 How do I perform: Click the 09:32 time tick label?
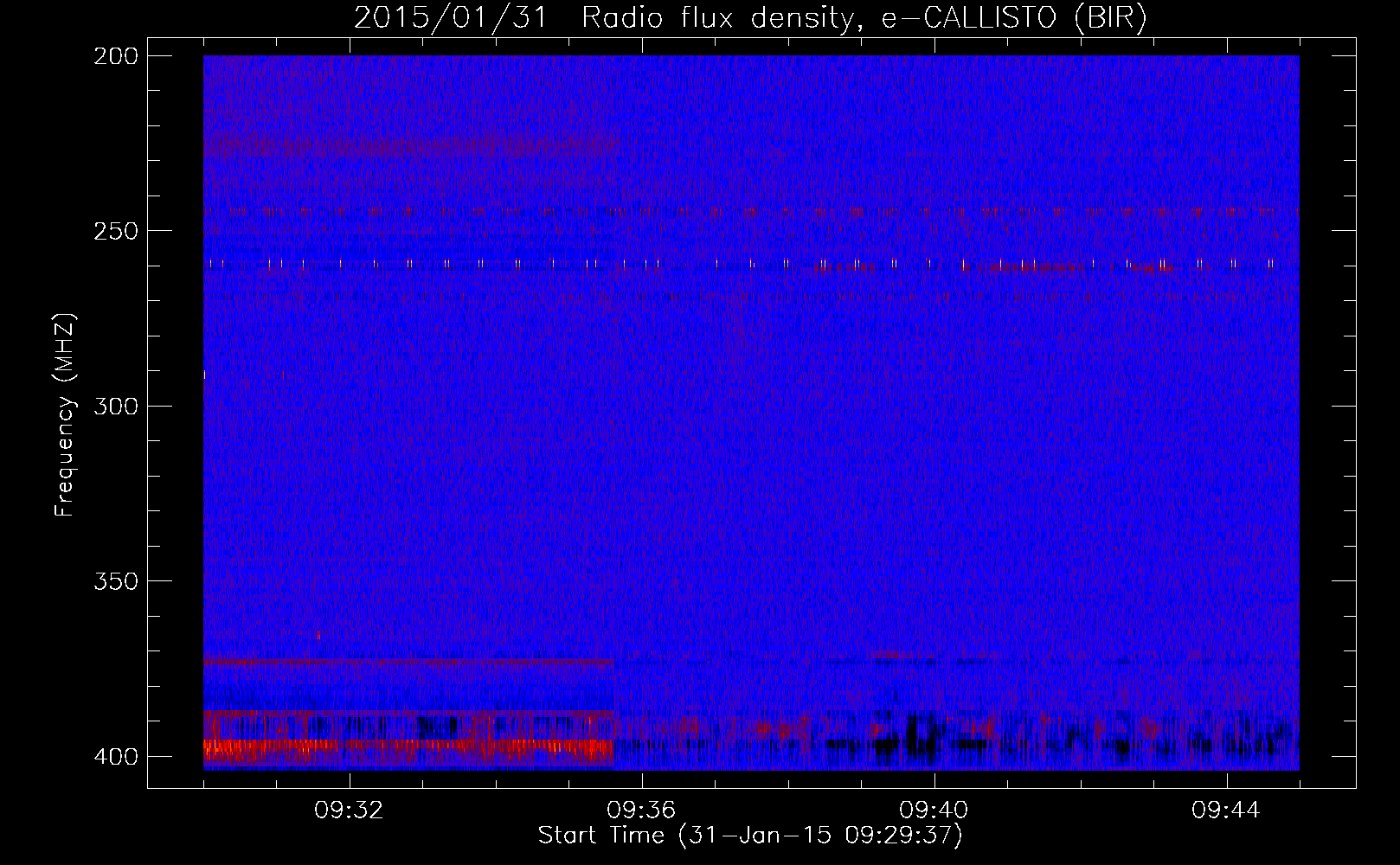(x=349, y=811)
